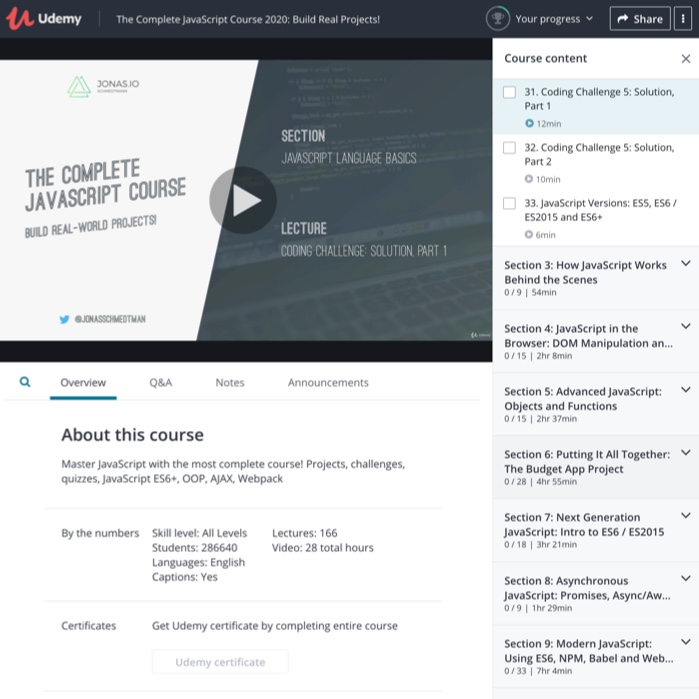The image size is (699, 699).
Task: Switch to the Q&A tab
Action: [160, 382]
